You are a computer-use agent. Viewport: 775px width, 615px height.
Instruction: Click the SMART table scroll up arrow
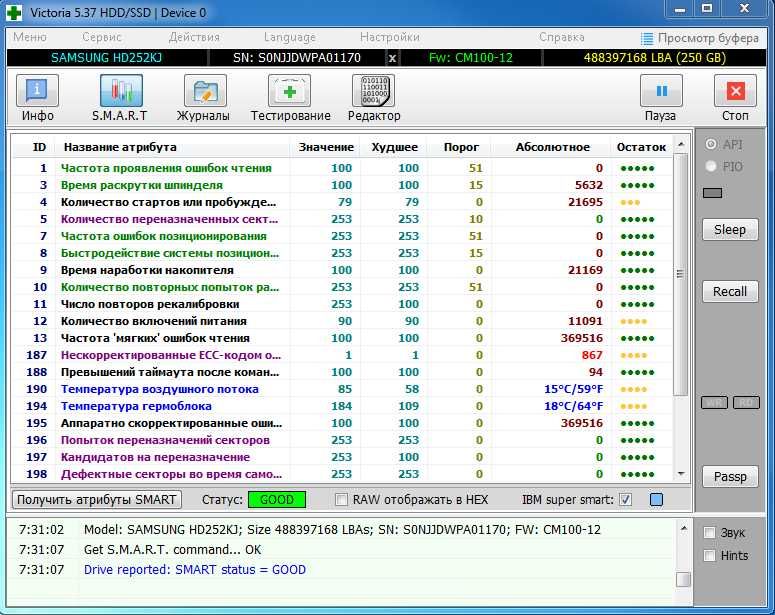(681, 144)
